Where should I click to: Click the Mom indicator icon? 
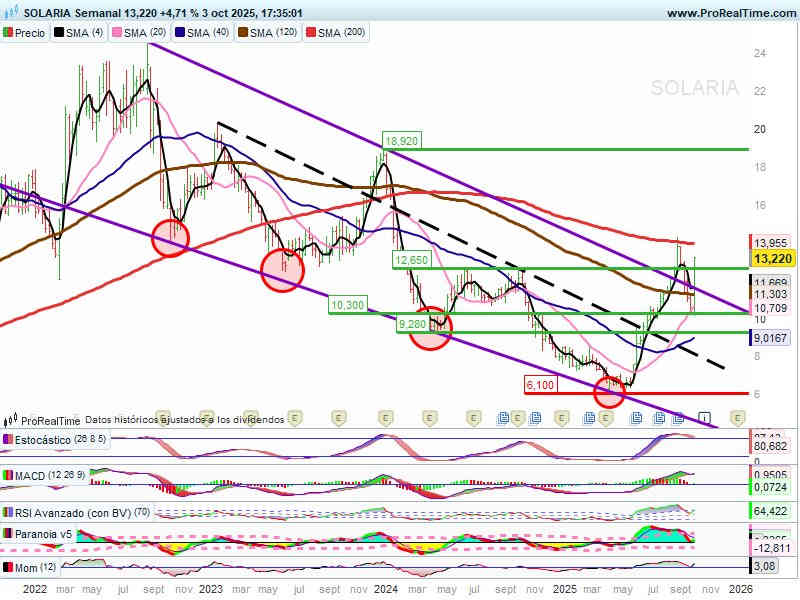pos(9,568)
